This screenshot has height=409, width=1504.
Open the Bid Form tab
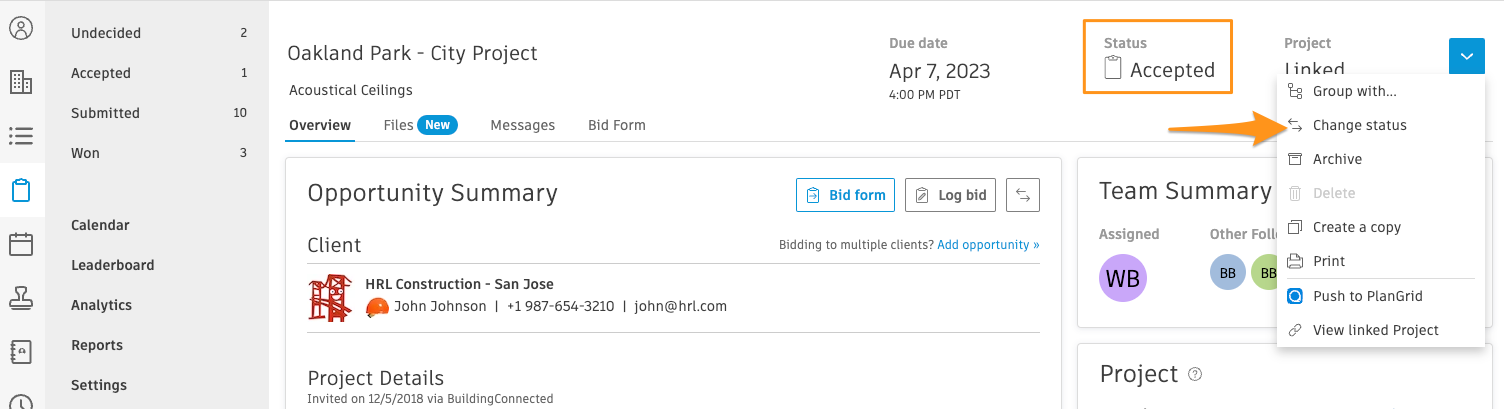tap(617, 125)
